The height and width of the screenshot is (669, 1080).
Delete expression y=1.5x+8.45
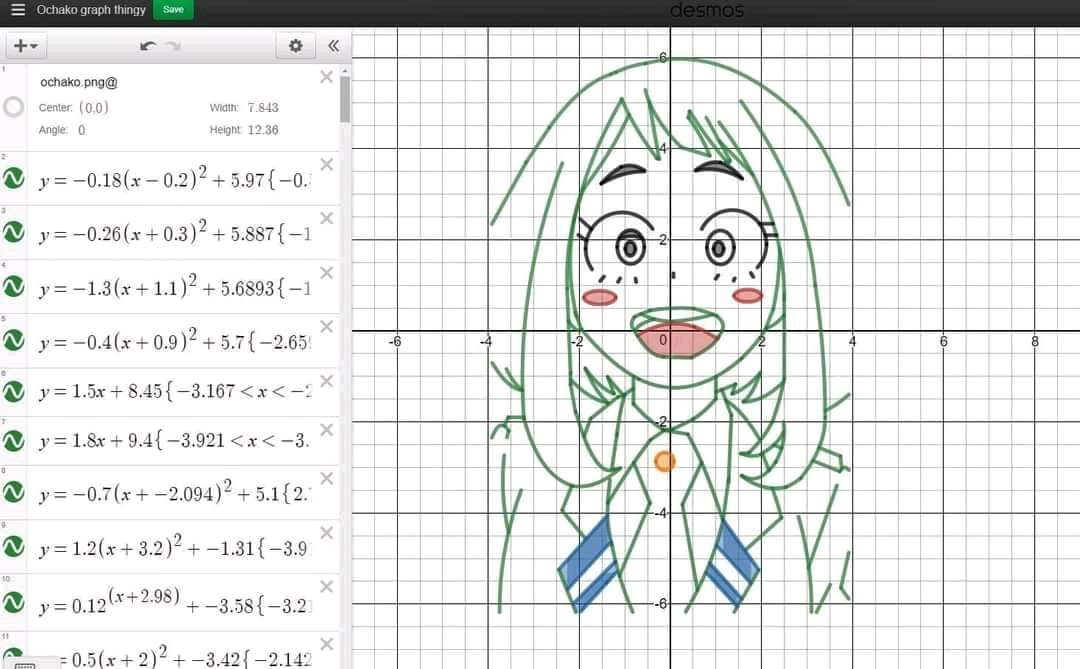pos(326,381)
